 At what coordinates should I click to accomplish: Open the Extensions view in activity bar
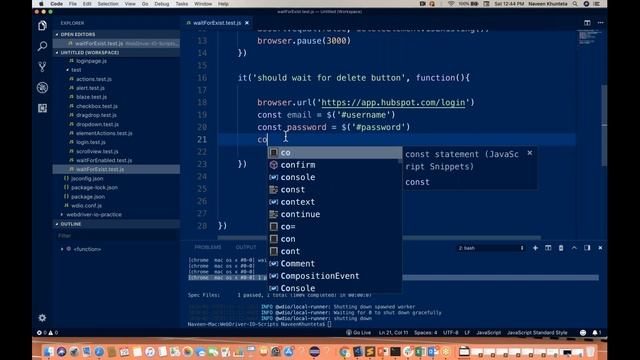(42, 108)
